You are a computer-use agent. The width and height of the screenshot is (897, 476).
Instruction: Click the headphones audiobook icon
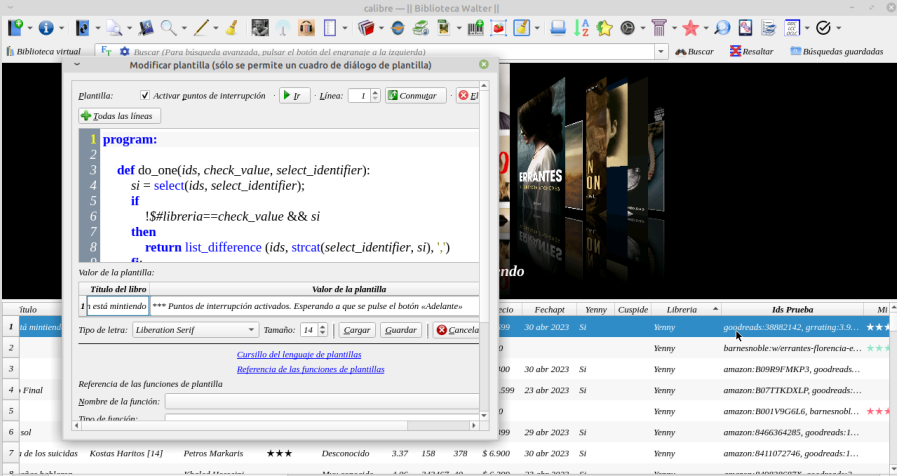click(307, 27)
